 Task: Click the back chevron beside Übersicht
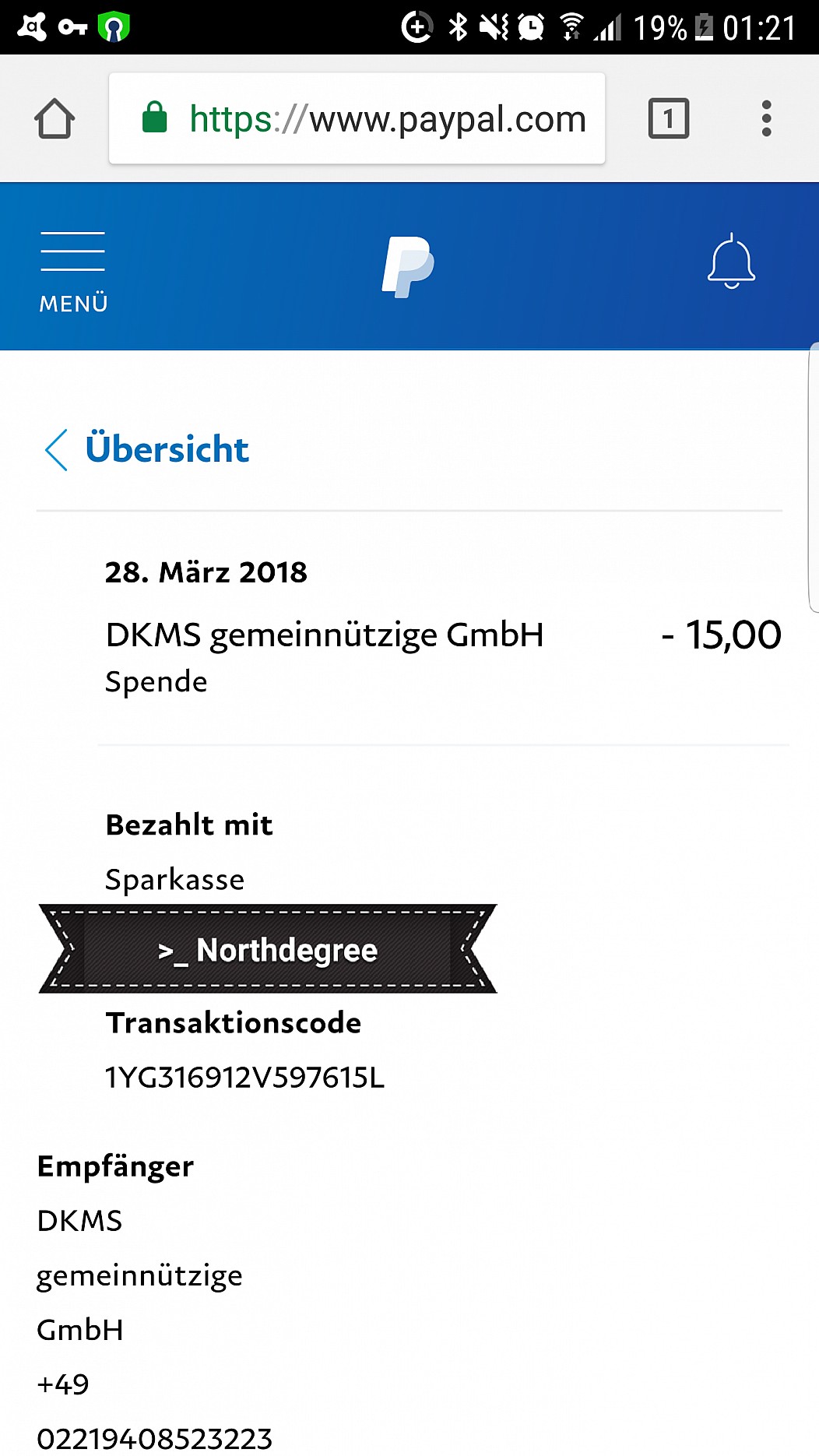click(56, 450)
